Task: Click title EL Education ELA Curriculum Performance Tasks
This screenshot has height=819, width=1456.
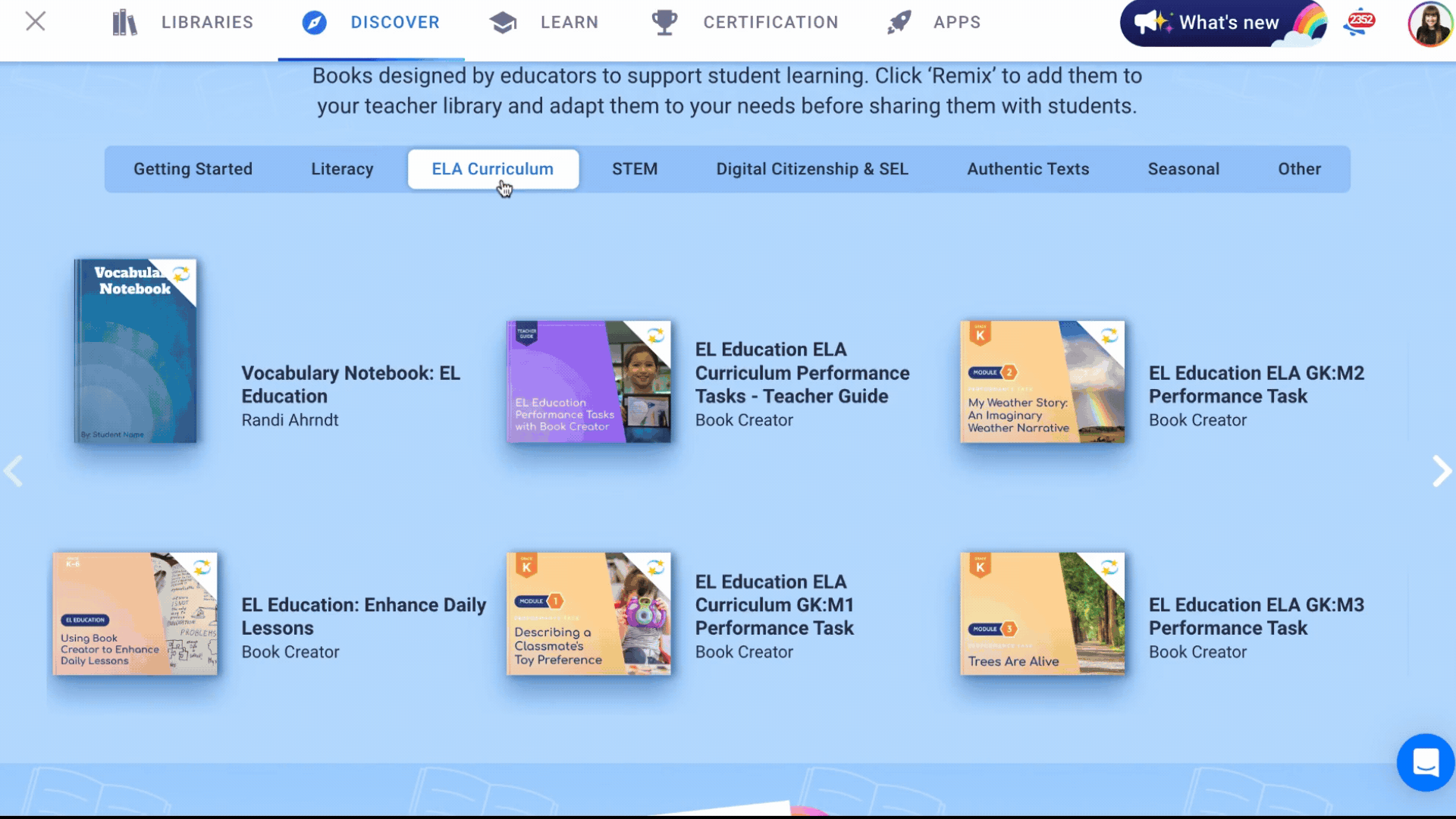Action: coord(802,373)
